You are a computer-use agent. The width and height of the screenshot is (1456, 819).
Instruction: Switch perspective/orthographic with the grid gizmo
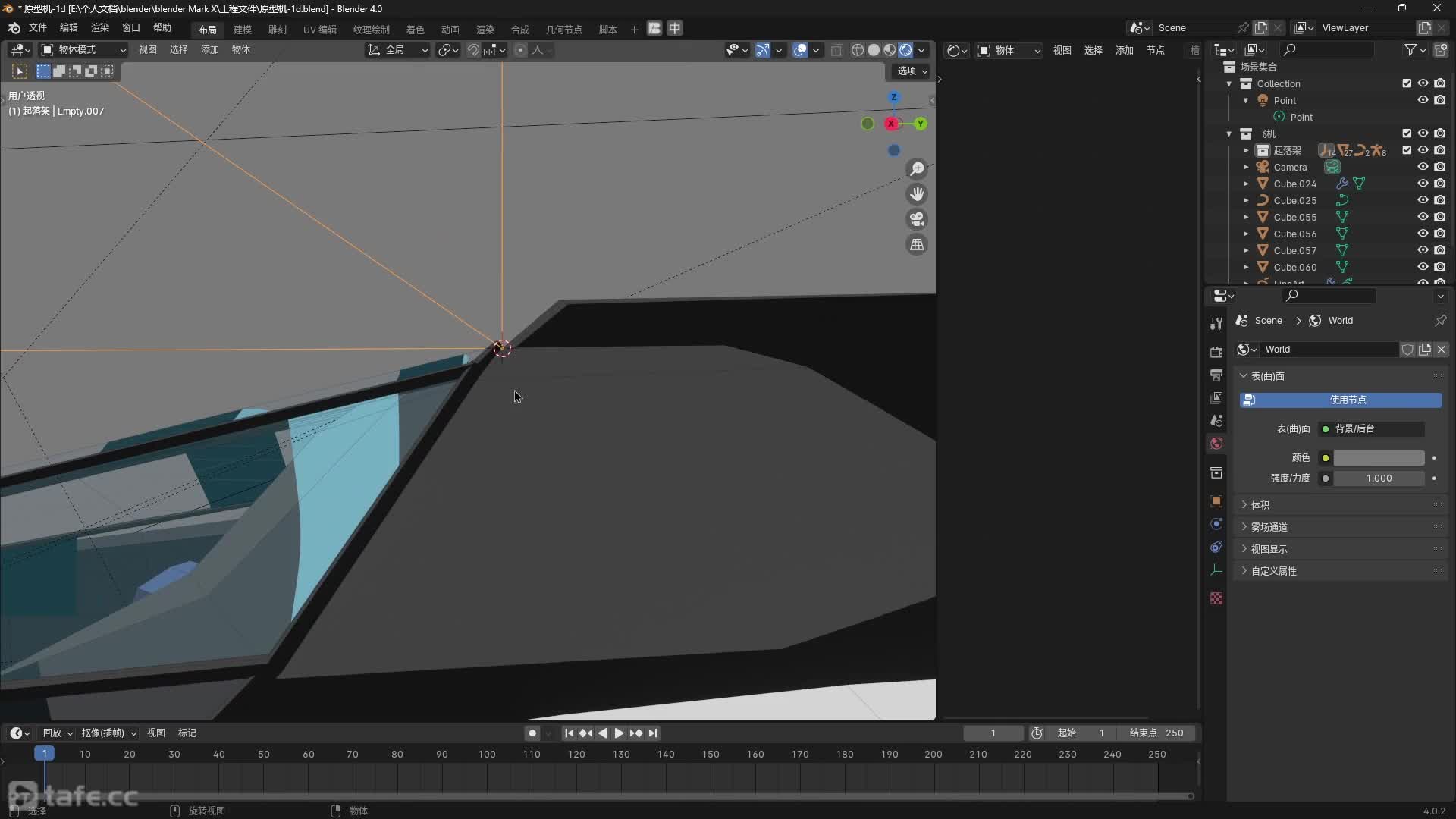[917, 244]
